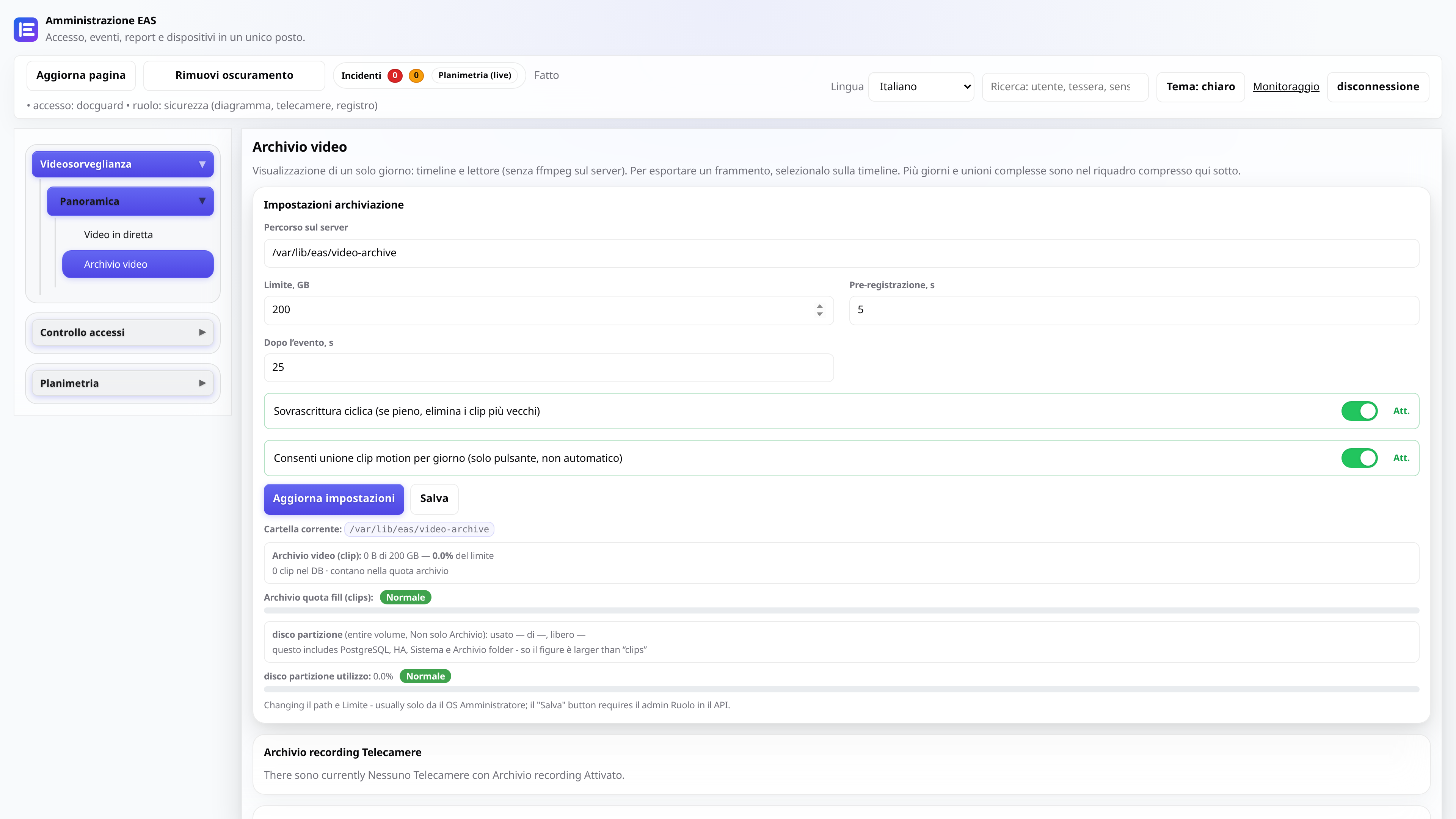1456x819 pixels.
Task: Select Archivio video menu item
Action: (x=138, y=264)
